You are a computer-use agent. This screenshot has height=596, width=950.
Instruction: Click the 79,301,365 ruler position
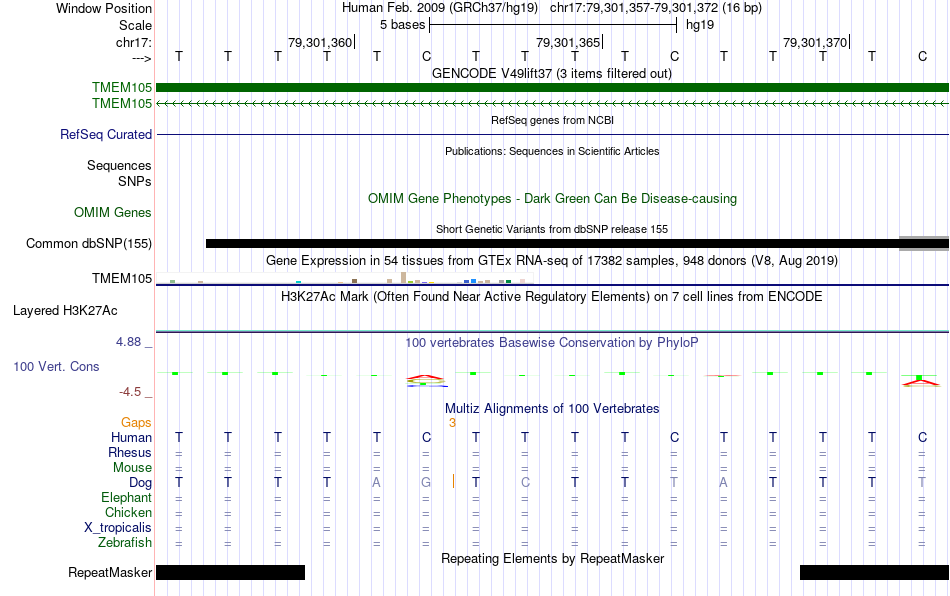(568, 42)
